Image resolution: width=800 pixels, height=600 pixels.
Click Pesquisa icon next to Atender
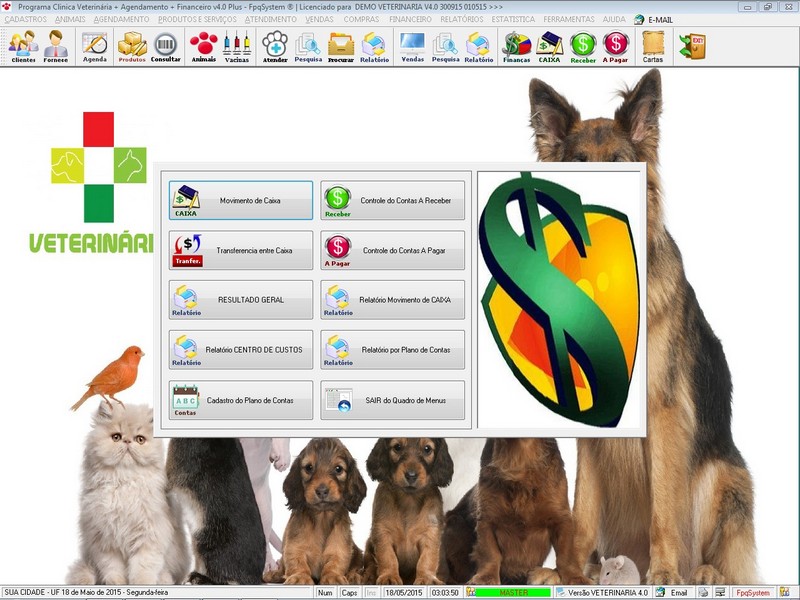click(x=308, y=46)
